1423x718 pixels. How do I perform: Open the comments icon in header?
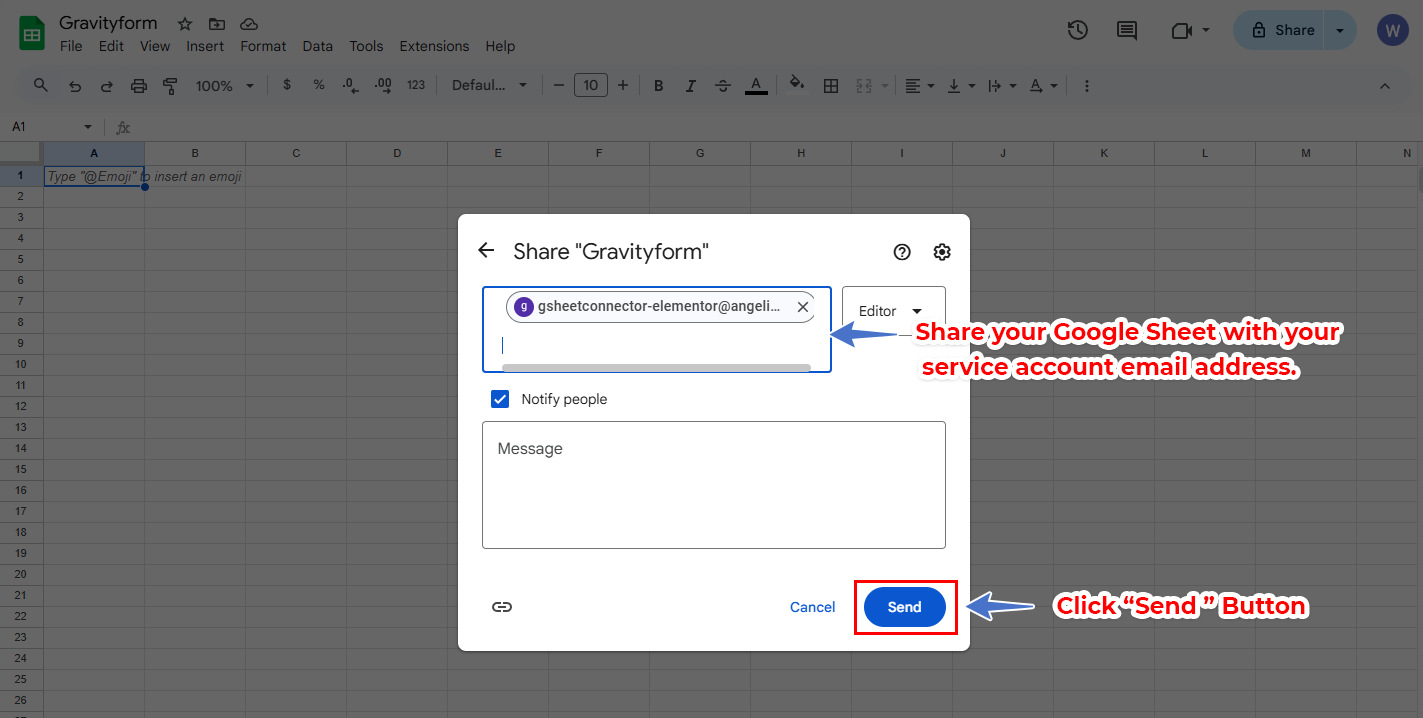coord(1127,30)
